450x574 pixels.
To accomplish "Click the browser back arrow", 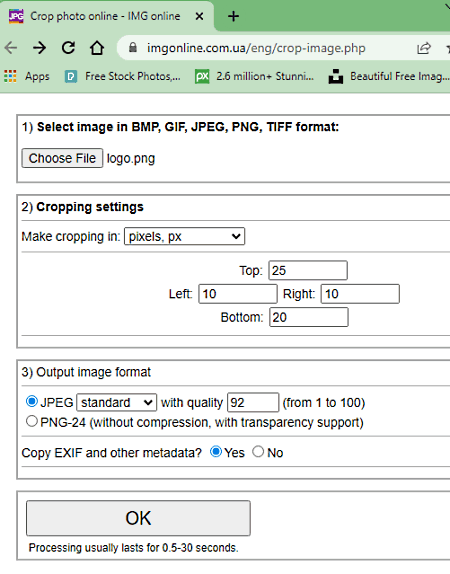I will 11,48.
